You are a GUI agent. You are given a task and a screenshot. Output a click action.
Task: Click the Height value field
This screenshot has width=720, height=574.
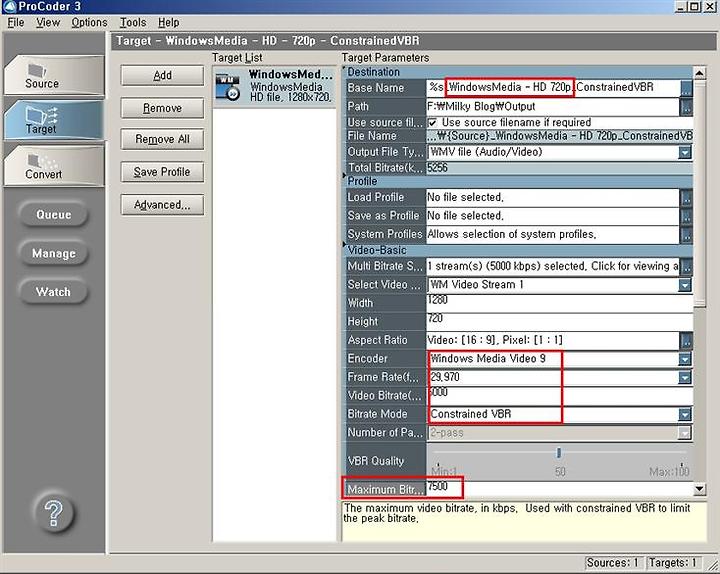[560, 322]
